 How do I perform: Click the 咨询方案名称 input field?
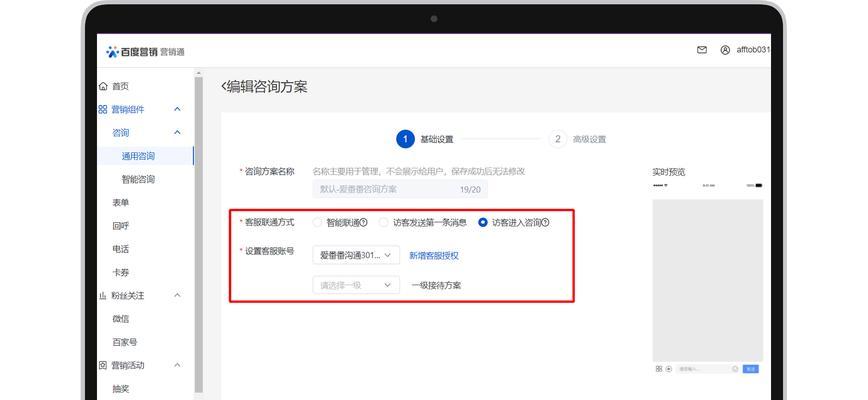400,189
